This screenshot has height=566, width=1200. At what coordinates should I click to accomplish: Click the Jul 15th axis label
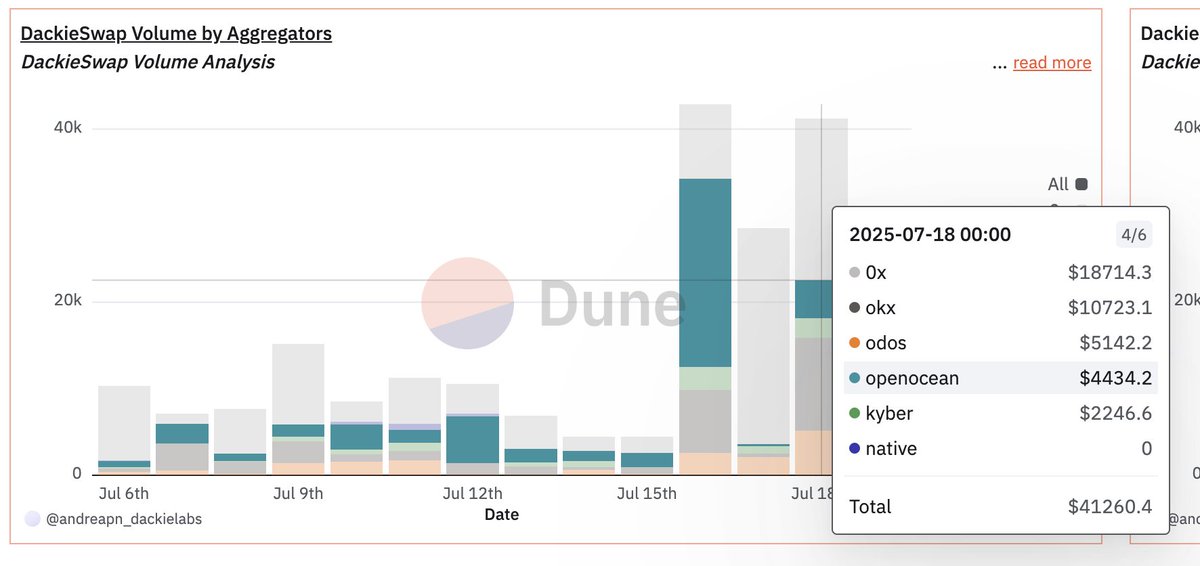tap(646, 493)
